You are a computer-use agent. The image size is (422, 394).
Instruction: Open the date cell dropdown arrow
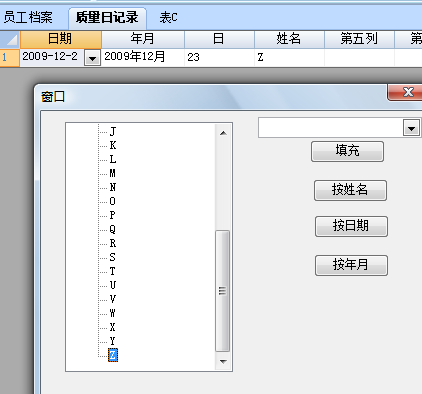92,58
